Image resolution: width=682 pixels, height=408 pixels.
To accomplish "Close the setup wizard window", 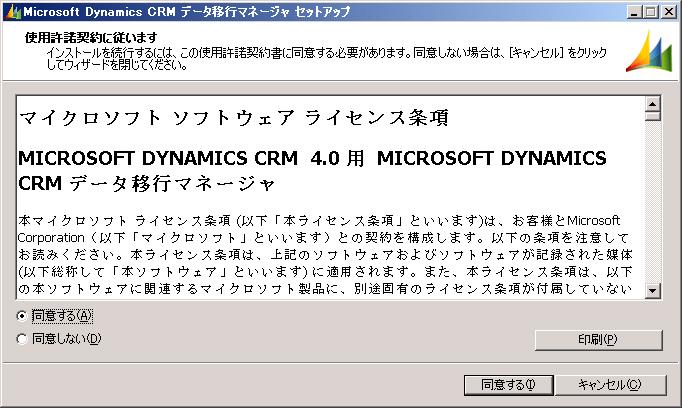I will (x=669, y=12).
